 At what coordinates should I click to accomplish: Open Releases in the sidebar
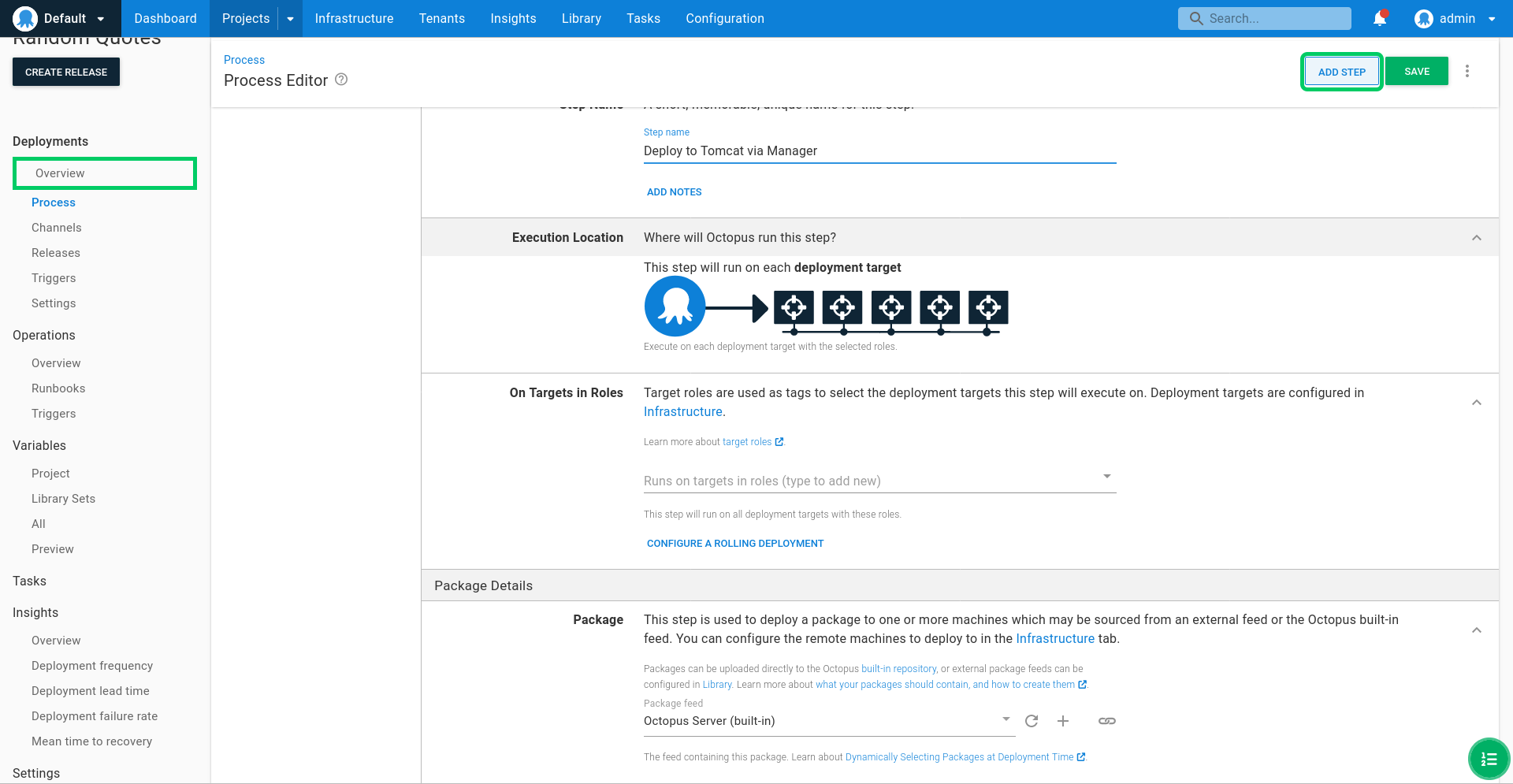56,253
